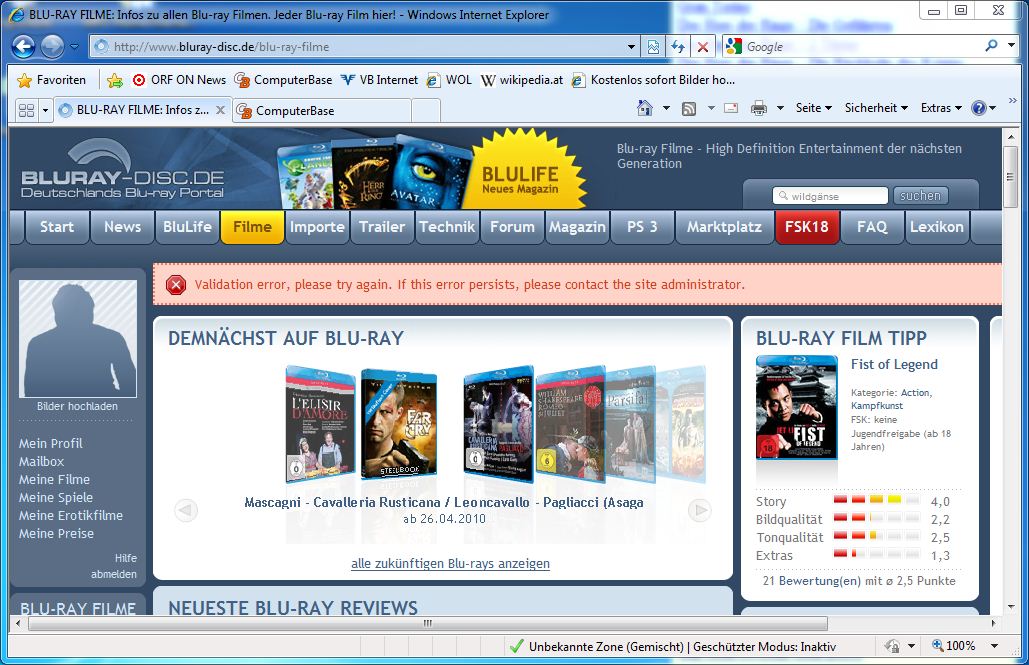
Task: Click the Home page icon
Action: click(x=644, y=108)
